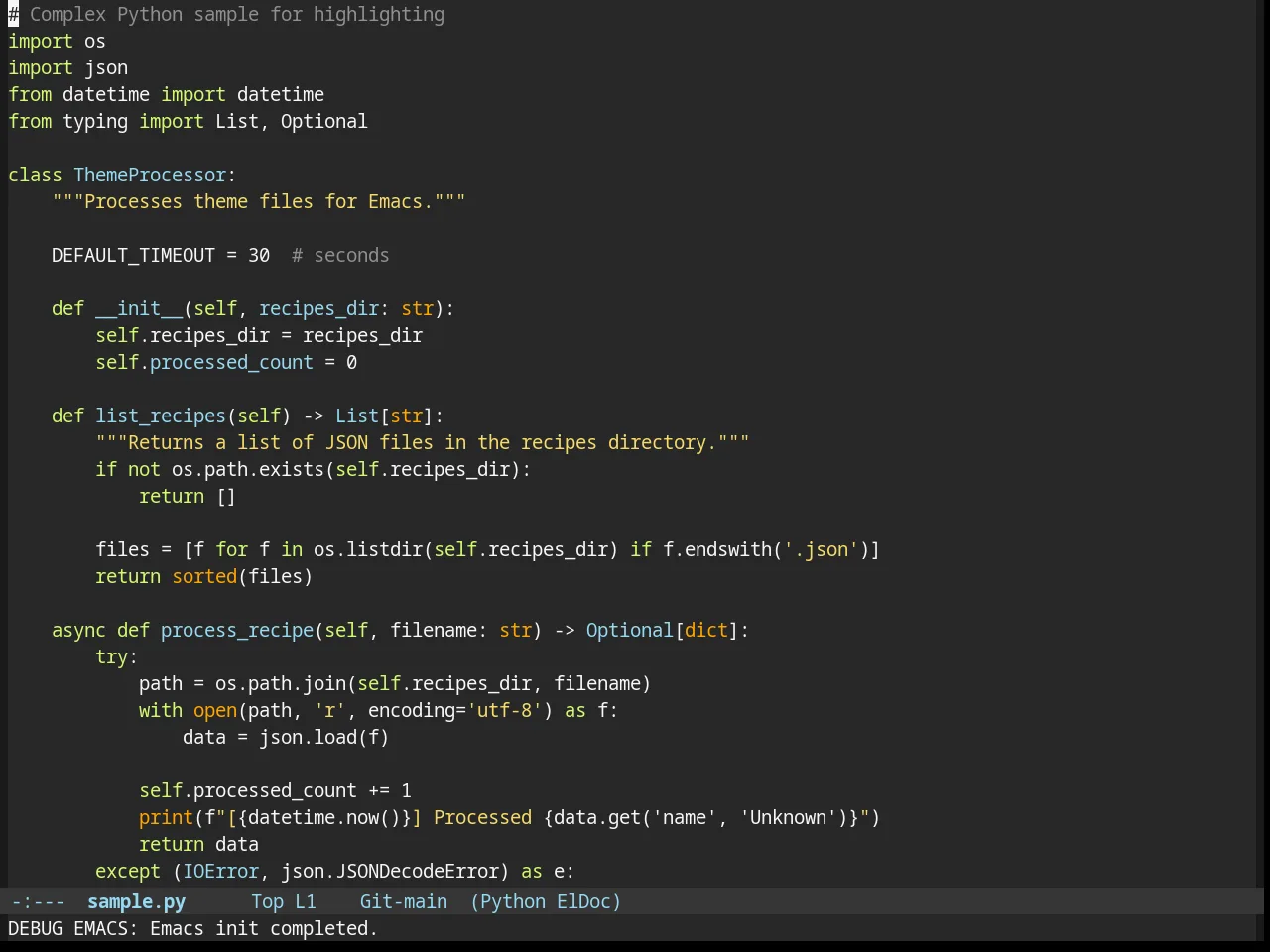This screenshot has height=952, width=1270.
Task: Click 'self.processed_count += 1' line
Action: (275, 790)
